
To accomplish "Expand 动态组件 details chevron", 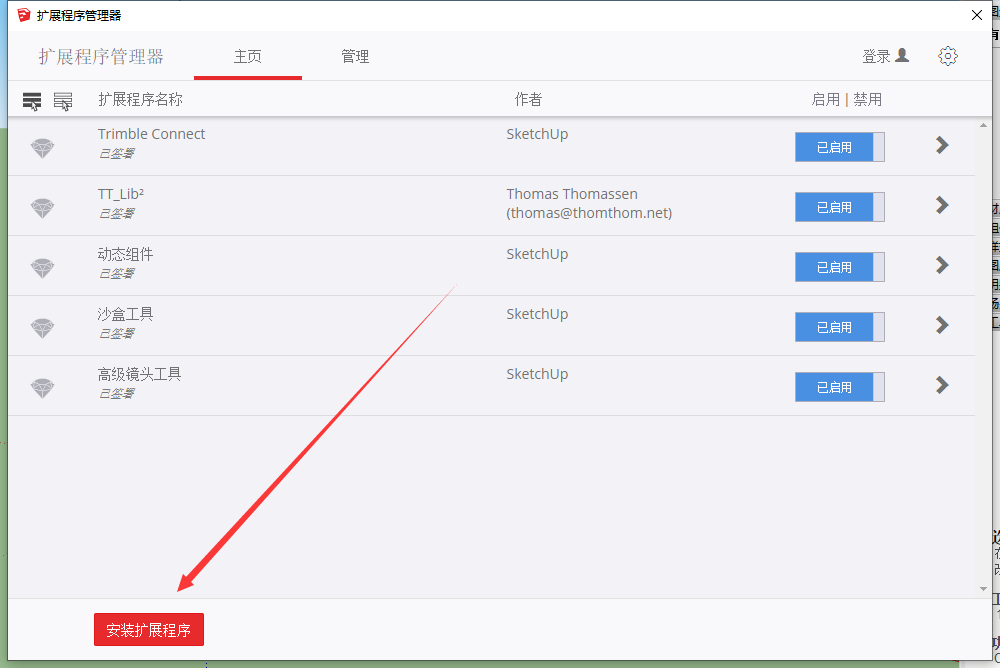I will (942, 265).
